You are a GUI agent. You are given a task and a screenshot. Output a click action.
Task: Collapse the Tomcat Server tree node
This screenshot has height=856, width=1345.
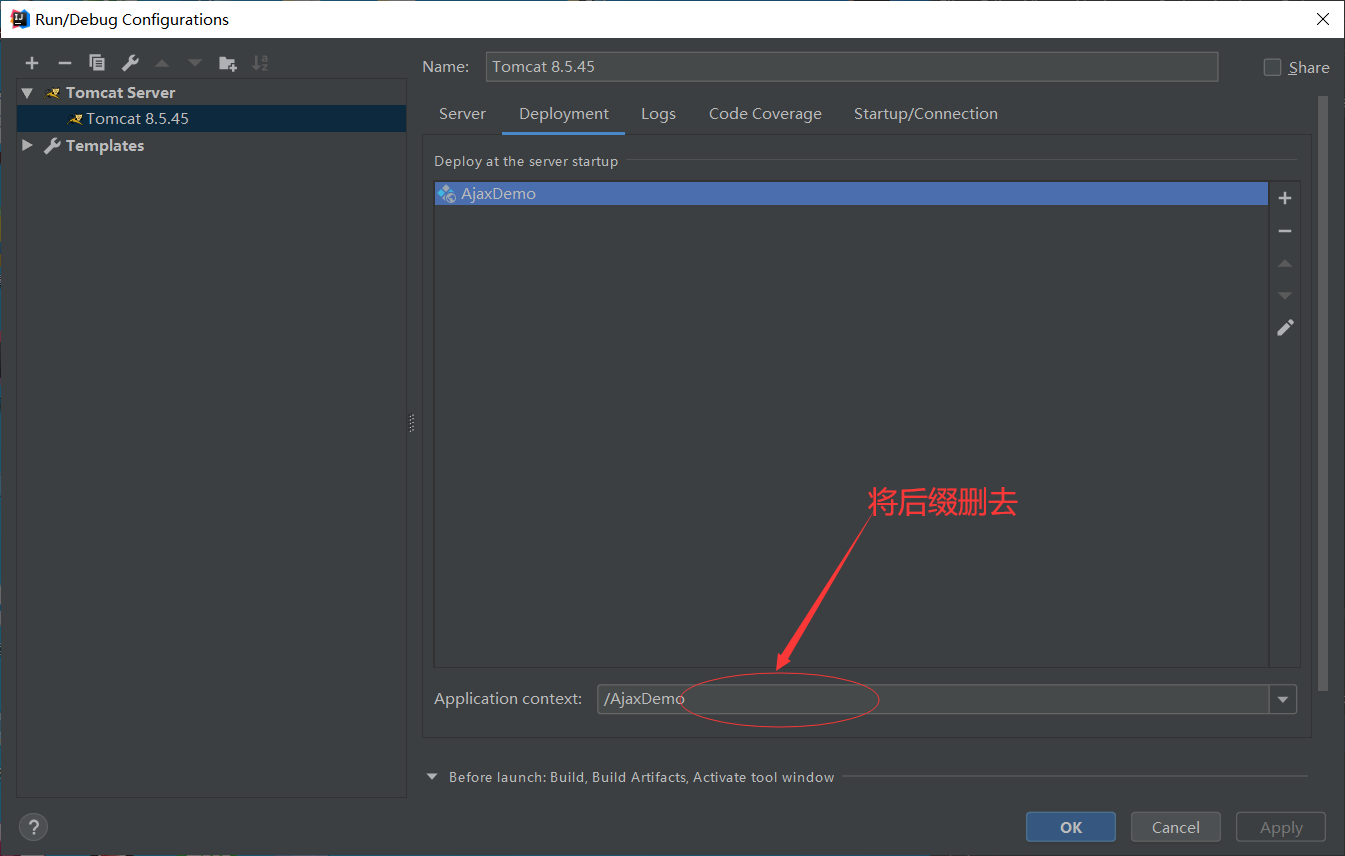[27, 92]
